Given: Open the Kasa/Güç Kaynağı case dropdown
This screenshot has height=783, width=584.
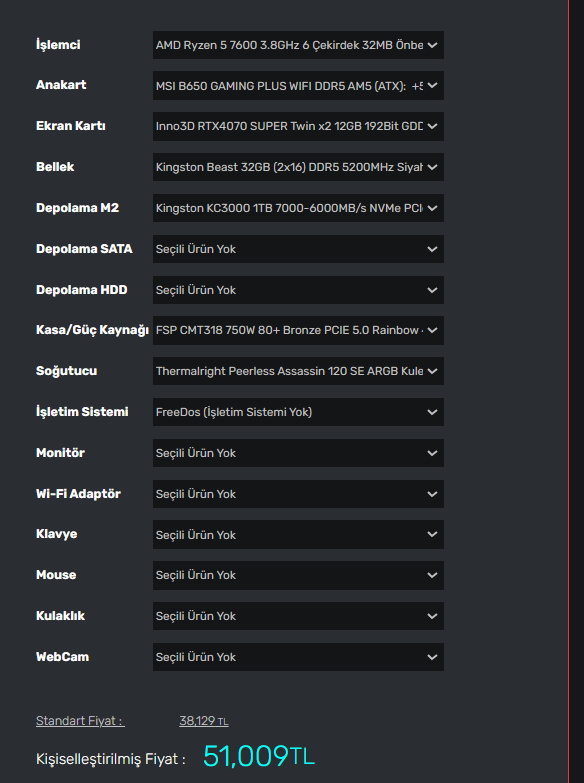Looking at the screenshot, I should coord(298,330).
